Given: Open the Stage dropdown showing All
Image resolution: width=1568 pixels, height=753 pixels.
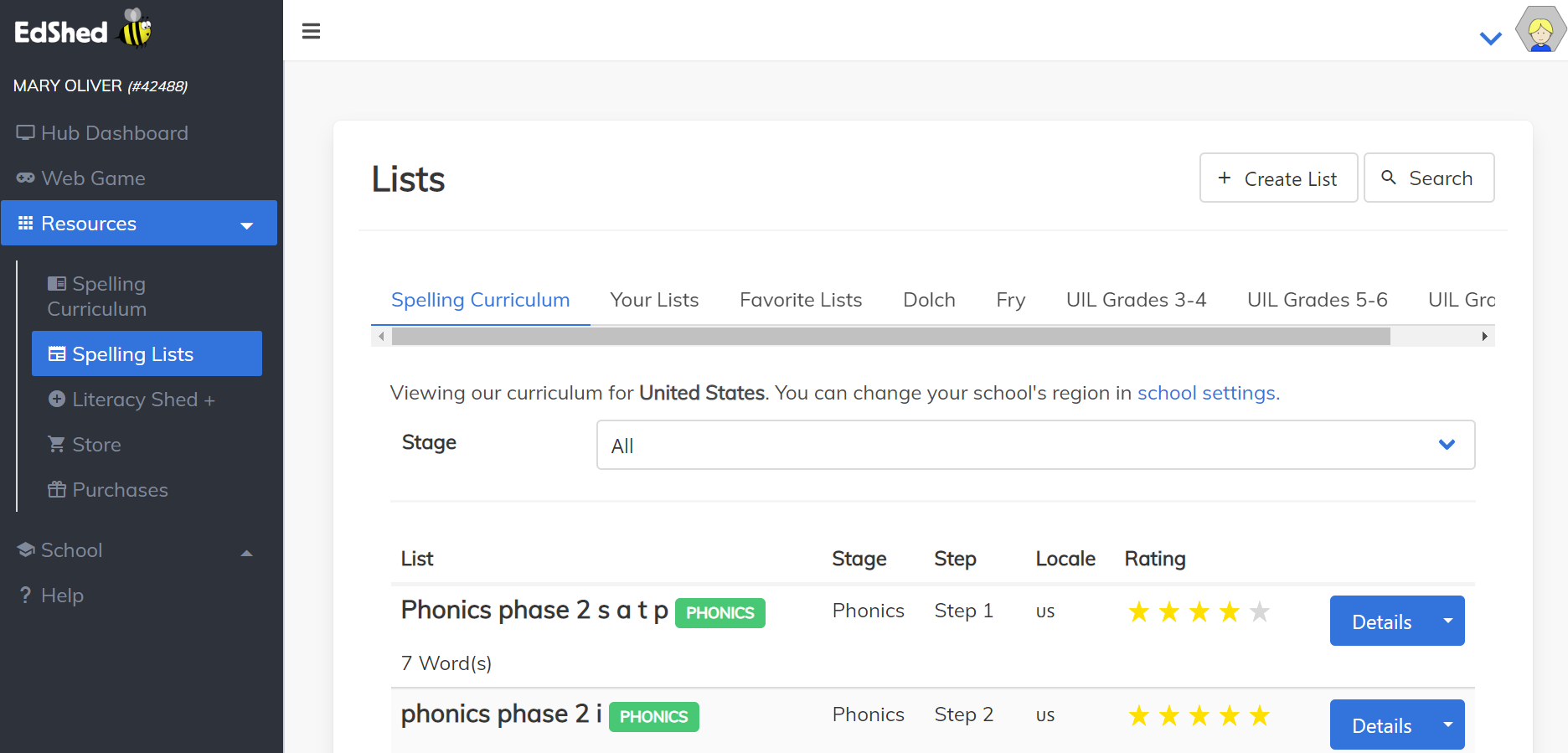Looking at the screenshot, I should pyautogui.click(x=1035, y=445).
